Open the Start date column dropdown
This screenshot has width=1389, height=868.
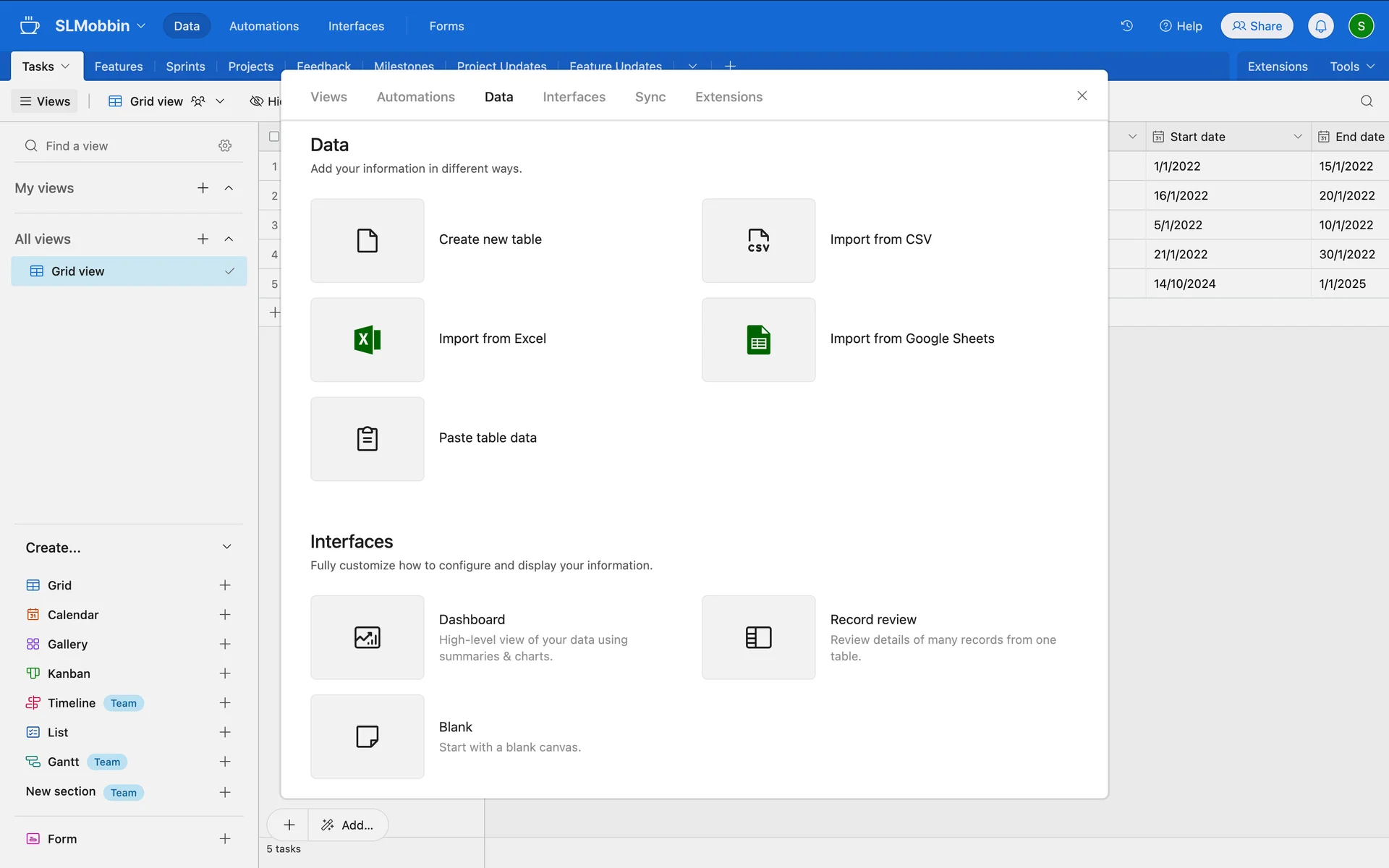[1297, 137]
